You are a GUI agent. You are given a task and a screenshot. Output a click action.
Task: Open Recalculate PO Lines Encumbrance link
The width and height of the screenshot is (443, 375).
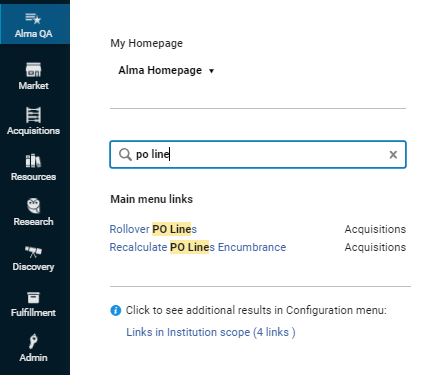coord(198,247)
